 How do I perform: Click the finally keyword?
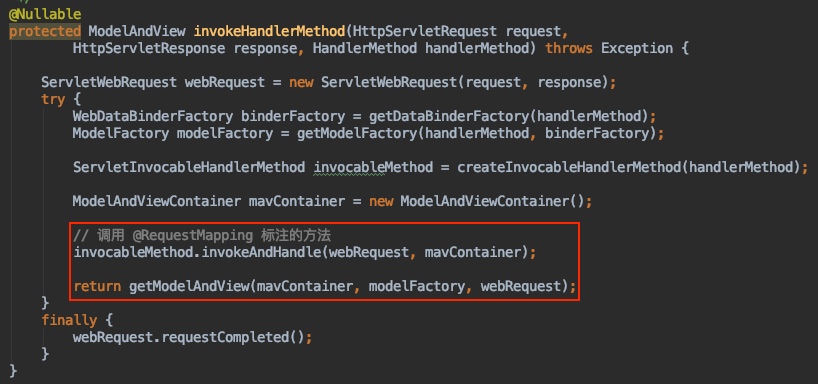(x=69, y=319)
